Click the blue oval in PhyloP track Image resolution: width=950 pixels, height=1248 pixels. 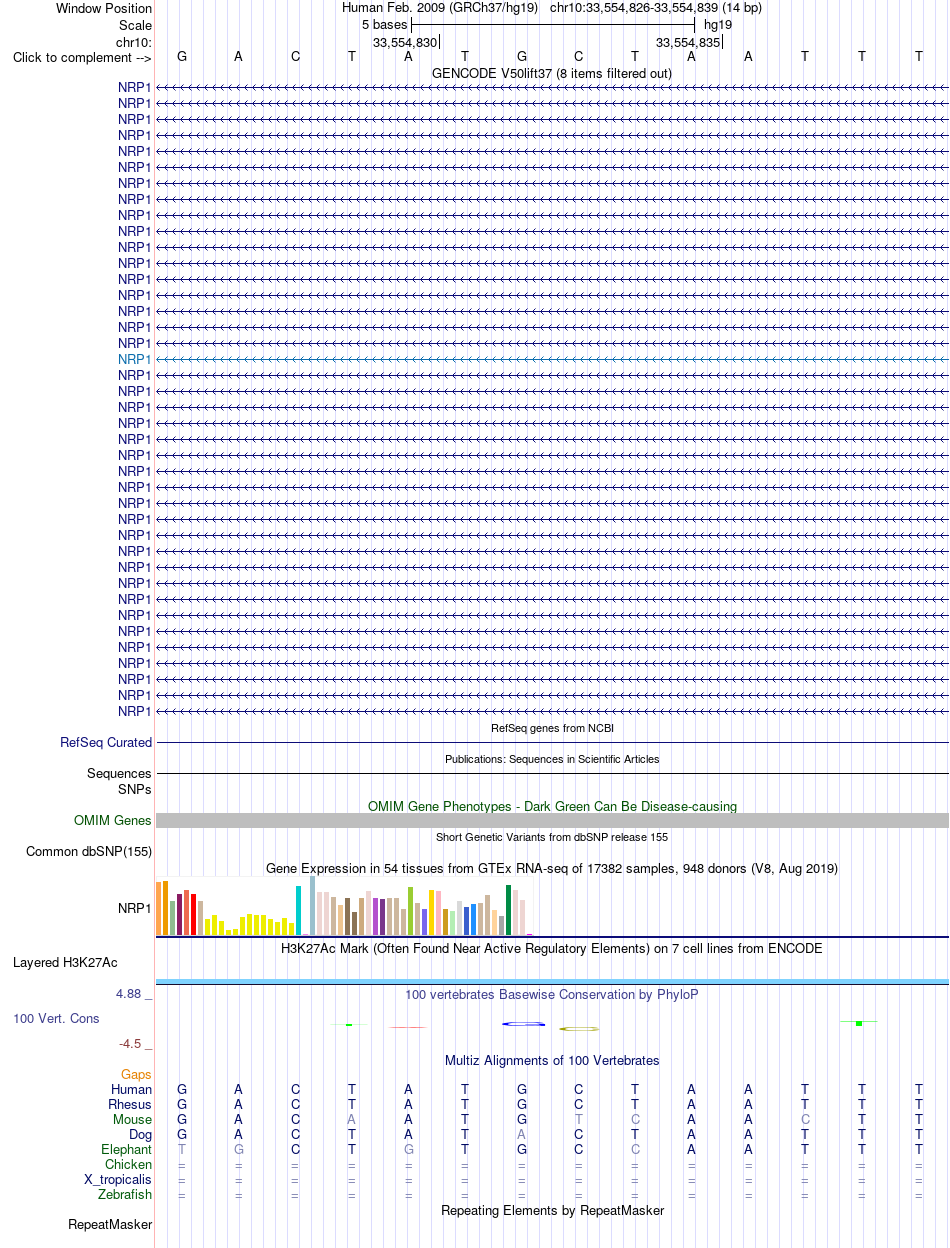coord(523,1024)
